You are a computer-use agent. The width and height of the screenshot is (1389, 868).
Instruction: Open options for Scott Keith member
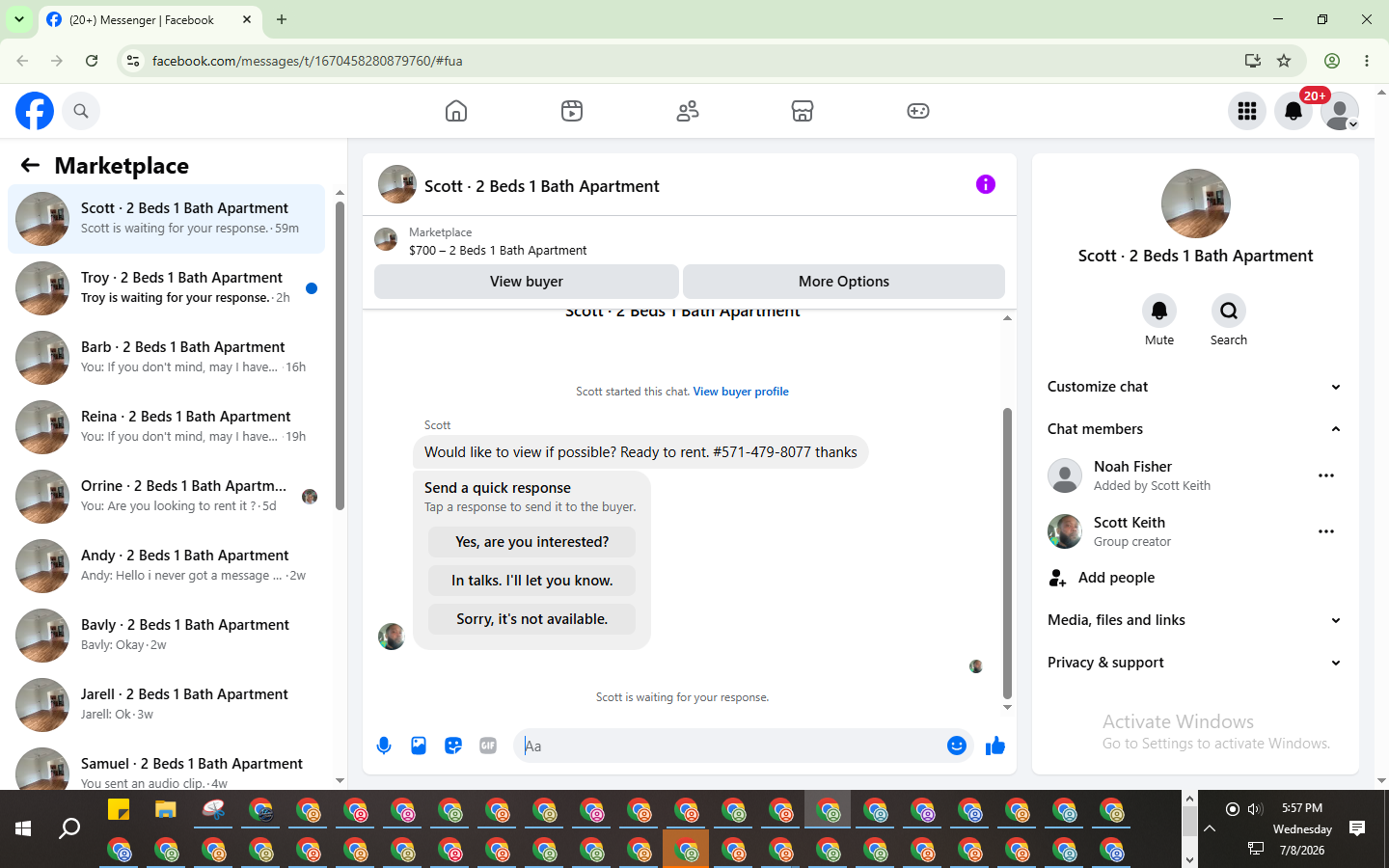click(x=1326, y=531)
